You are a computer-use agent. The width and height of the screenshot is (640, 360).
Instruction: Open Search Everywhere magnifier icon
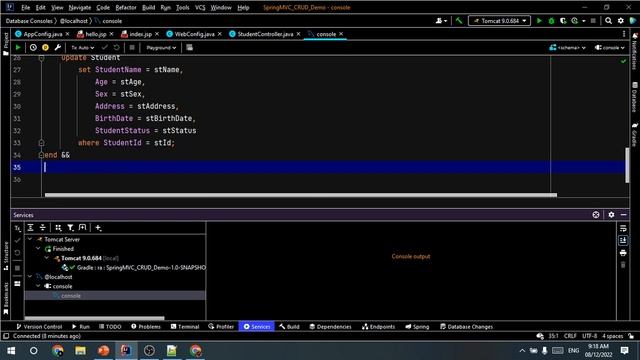click(x=609, y=21)
